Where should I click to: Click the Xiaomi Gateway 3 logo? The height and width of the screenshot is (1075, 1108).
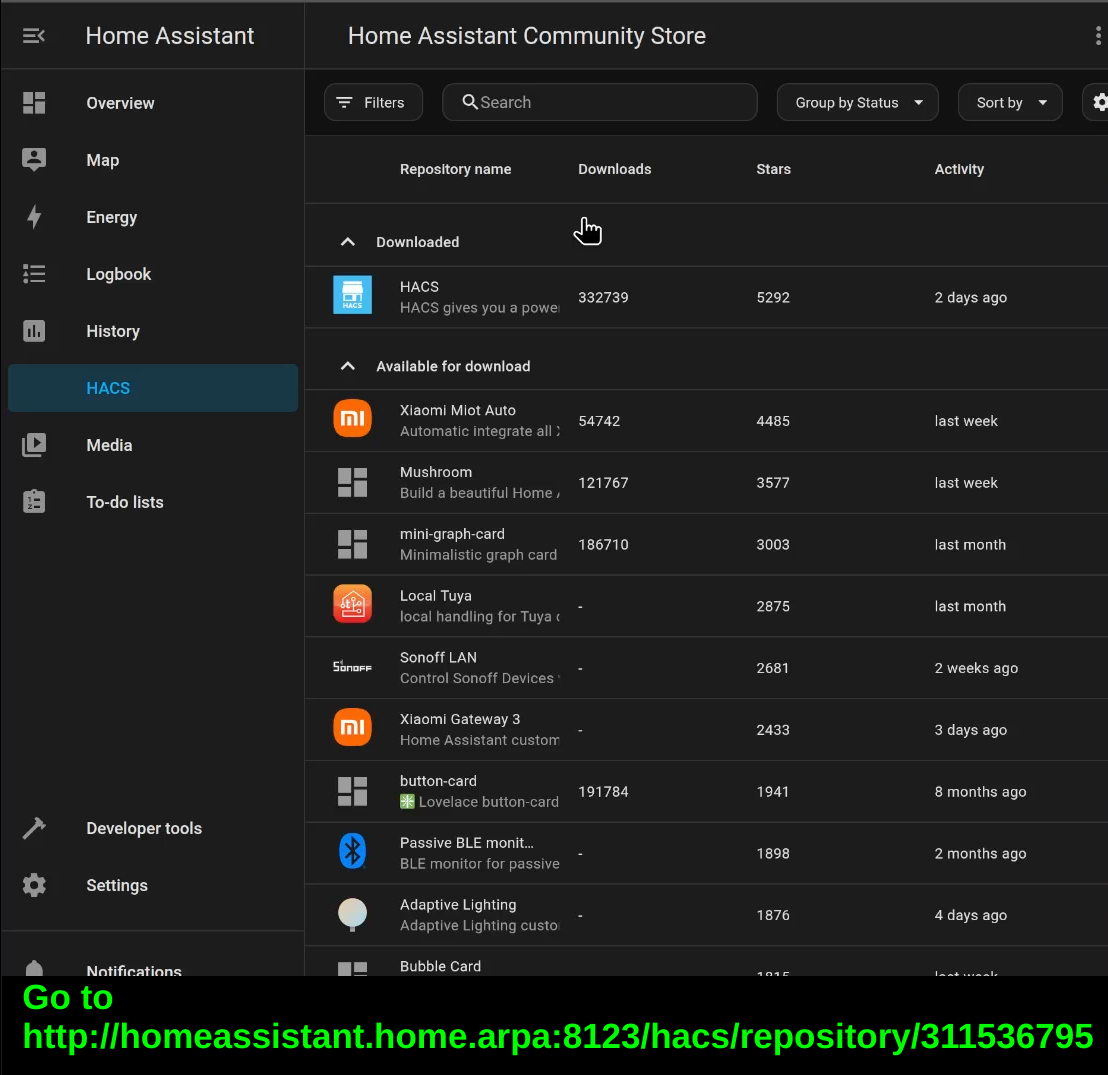[x=353, y=727]
